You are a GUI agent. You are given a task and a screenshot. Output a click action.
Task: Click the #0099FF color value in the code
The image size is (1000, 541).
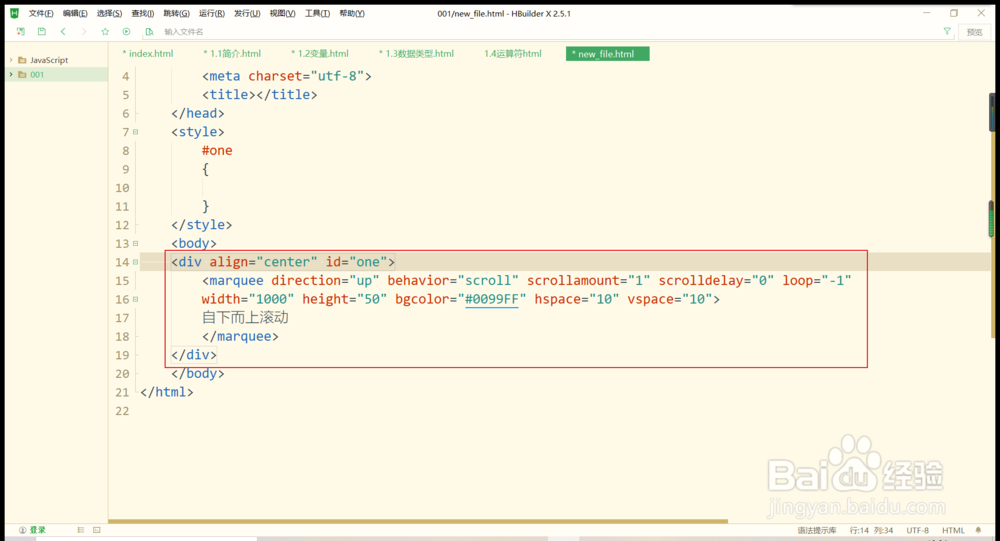tap(492, 299)
